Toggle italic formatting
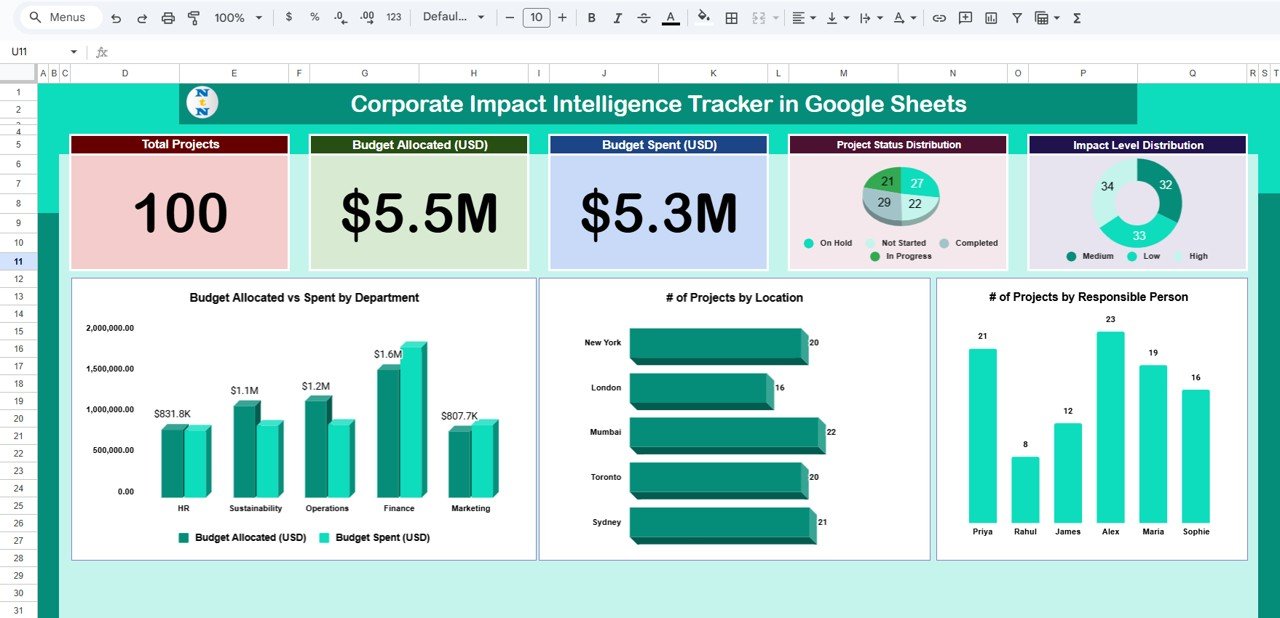Screen dimensions: 1280x618 point(617,18)
